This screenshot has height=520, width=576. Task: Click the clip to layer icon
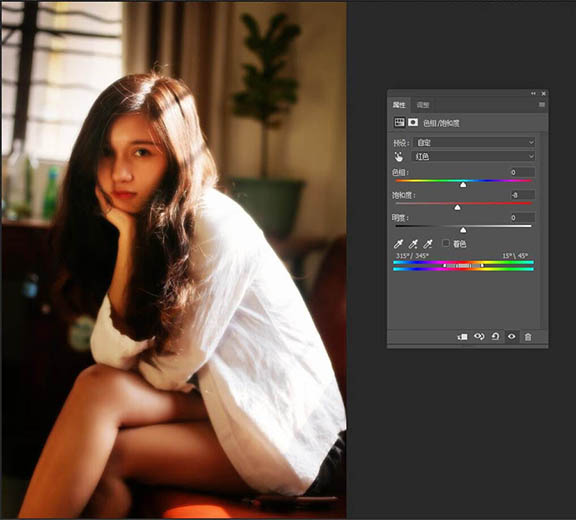tap(462, 337)
